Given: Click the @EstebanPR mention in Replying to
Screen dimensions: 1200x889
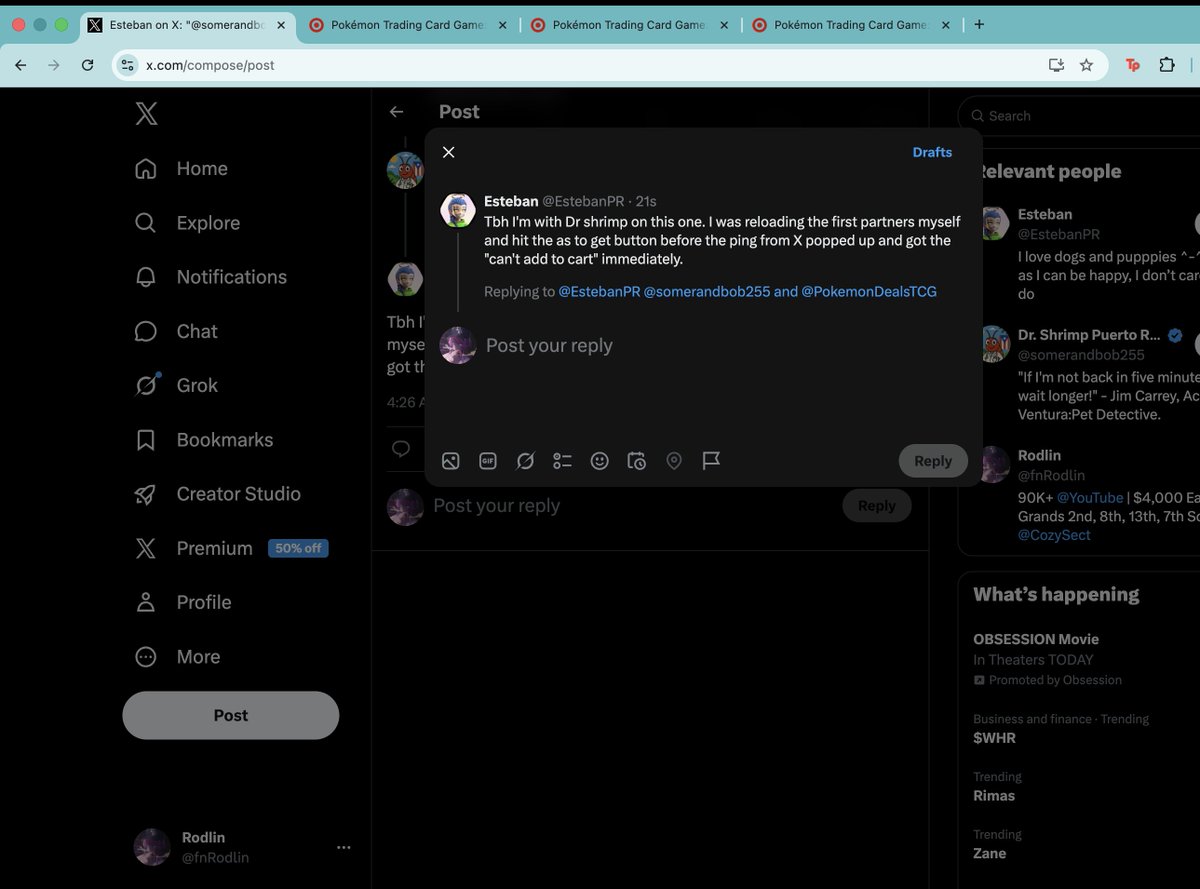Looking at the screenshot, I should pos(599,292).
